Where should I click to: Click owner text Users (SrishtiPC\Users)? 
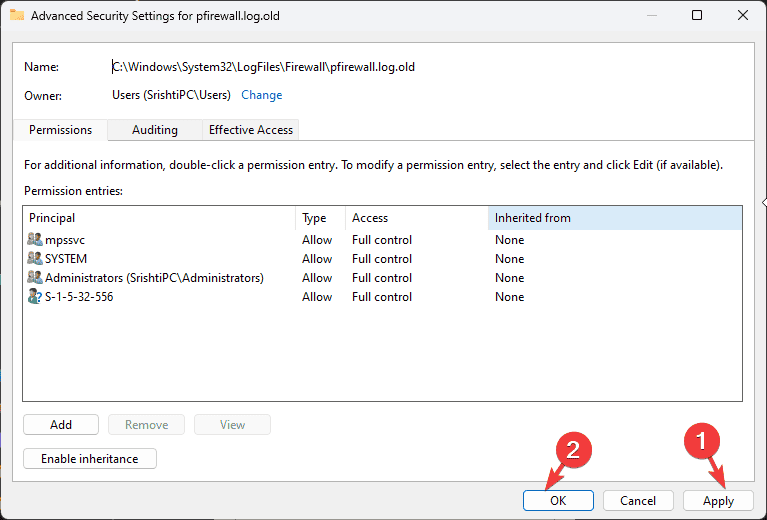(x=171, y=95)
